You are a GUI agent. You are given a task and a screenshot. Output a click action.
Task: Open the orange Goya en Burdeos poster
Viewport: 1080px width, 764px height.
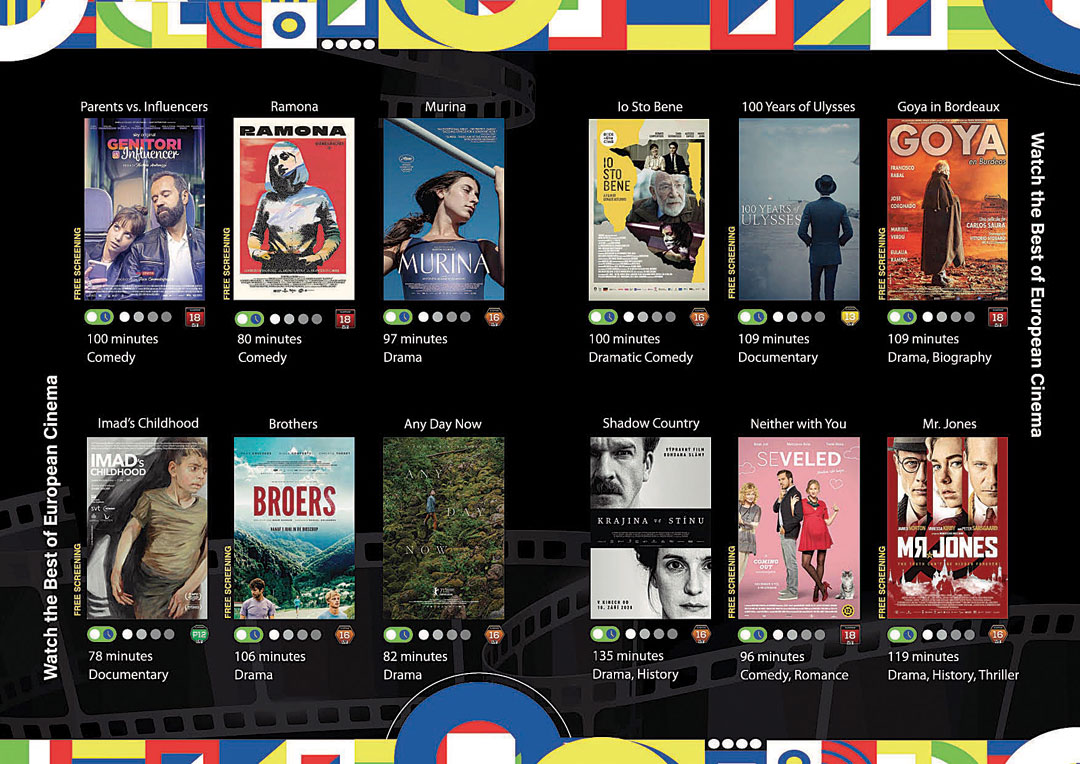tap(947, 209)
